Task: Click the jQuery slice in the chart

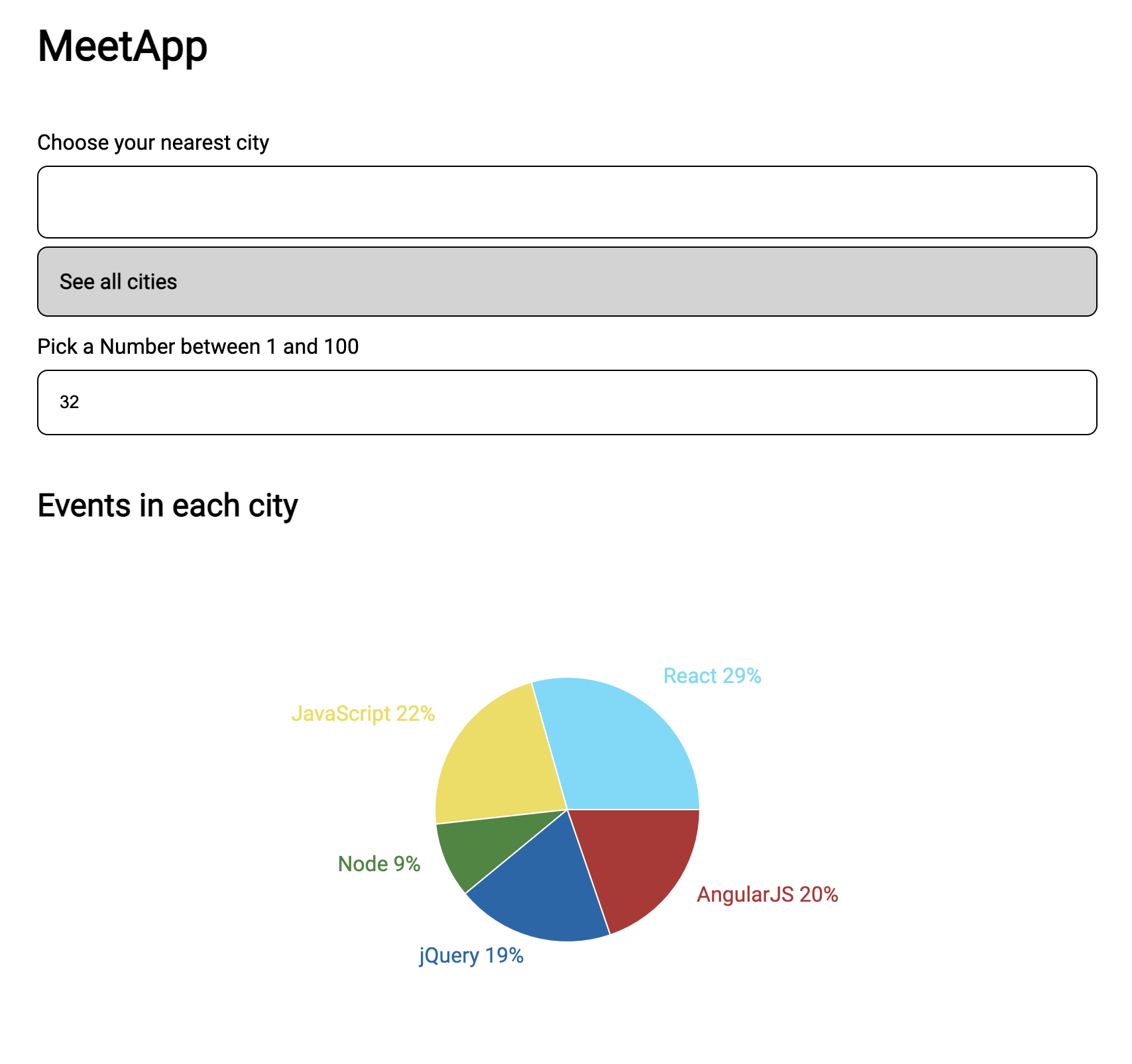Action: [543, 888]
